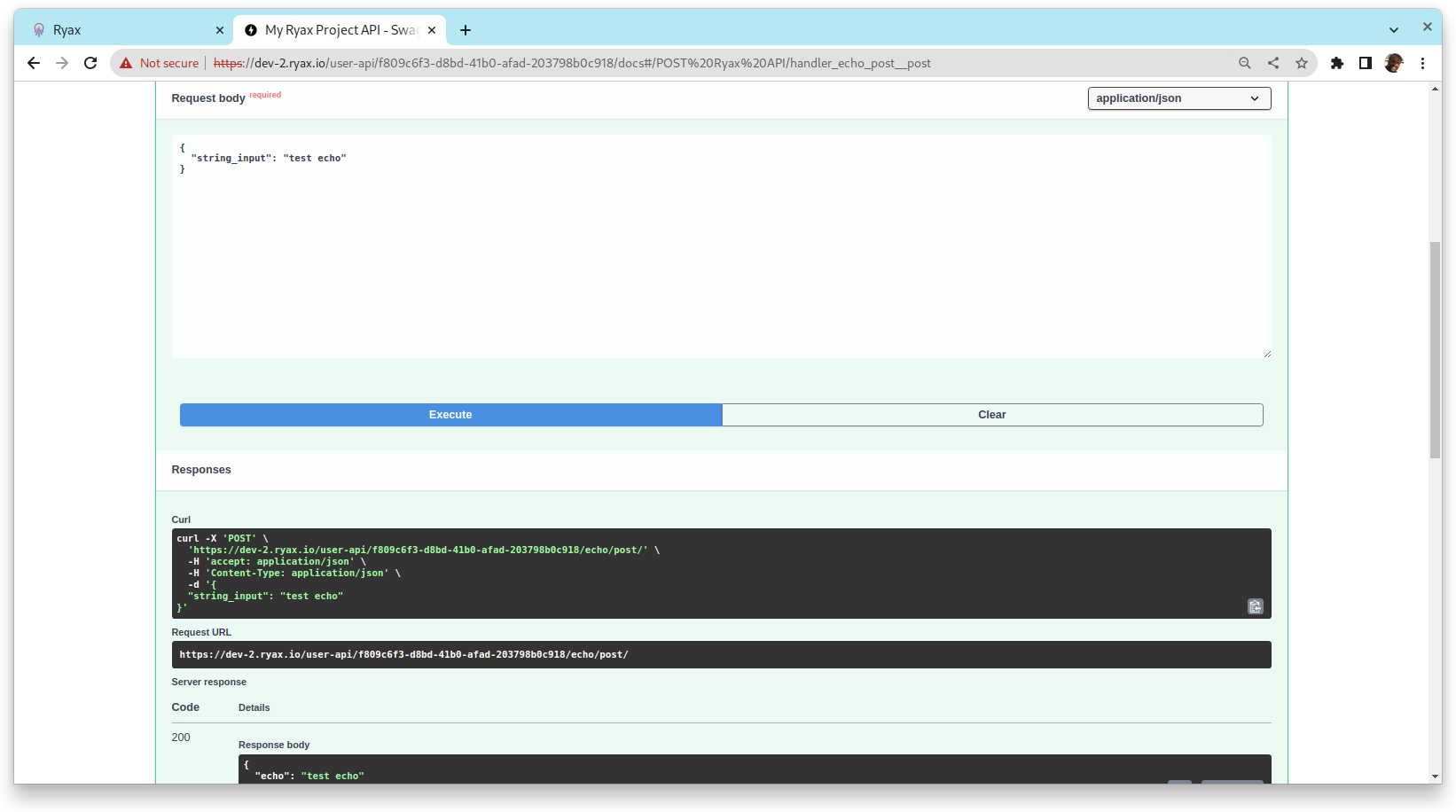Toggle the browser side panel icon
Image resolution: width=1456 pixels, height=812 pixels.
click(1366, 63)
